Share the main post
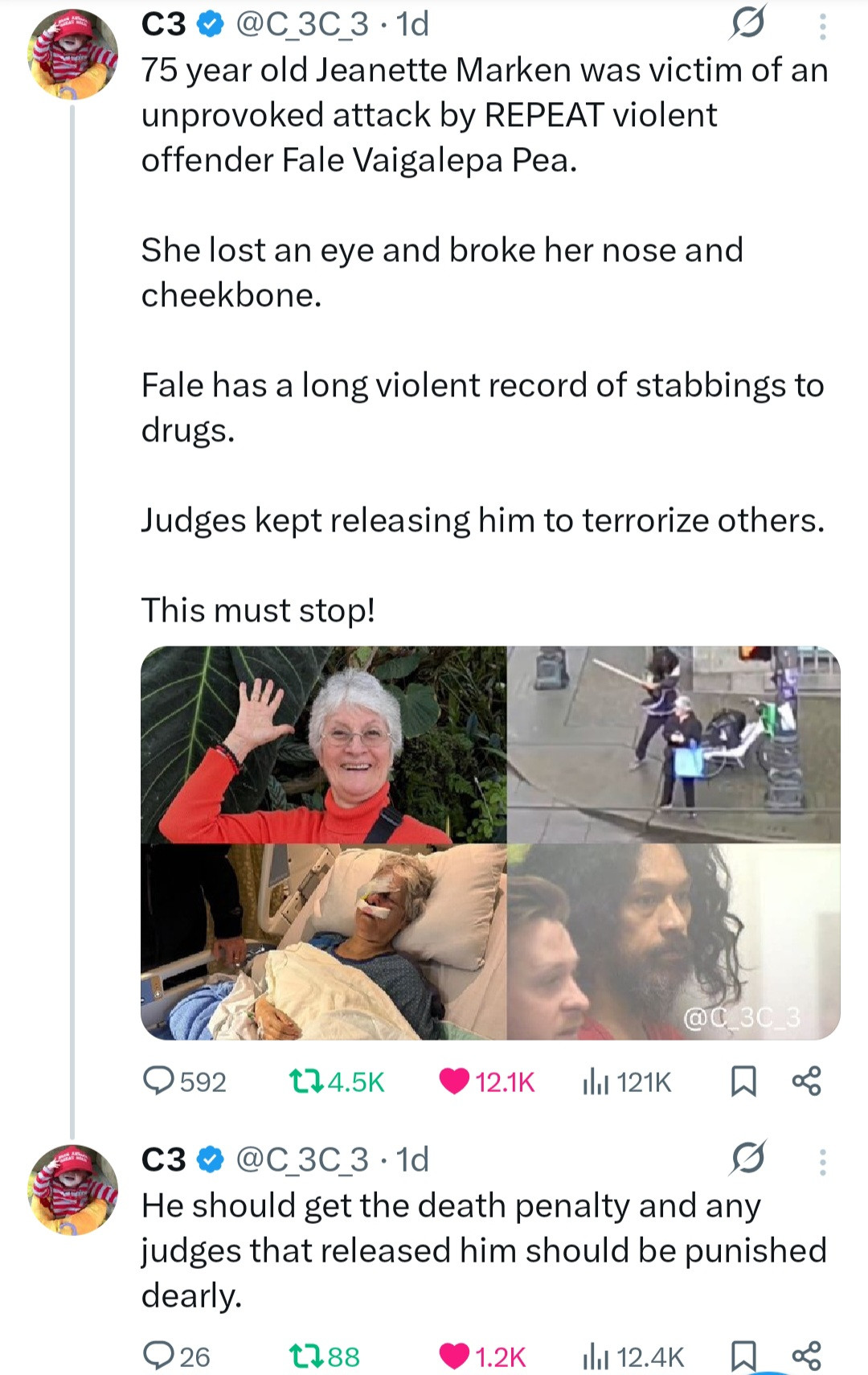 point(806,1082)
